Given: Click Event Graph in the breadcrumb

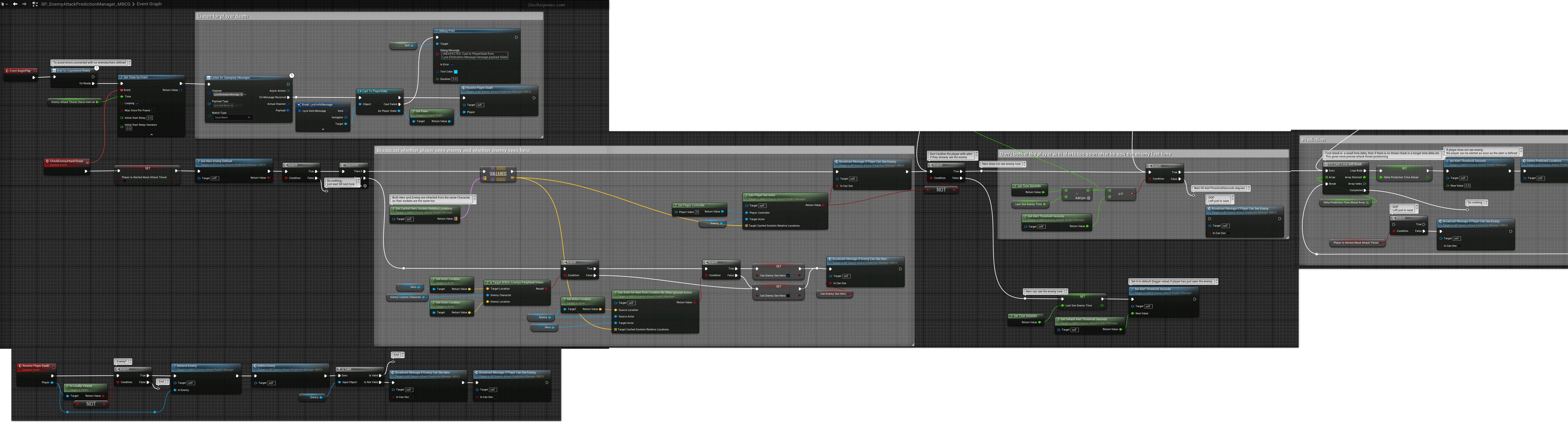Looking at the screenshot, I should point(149,4).
